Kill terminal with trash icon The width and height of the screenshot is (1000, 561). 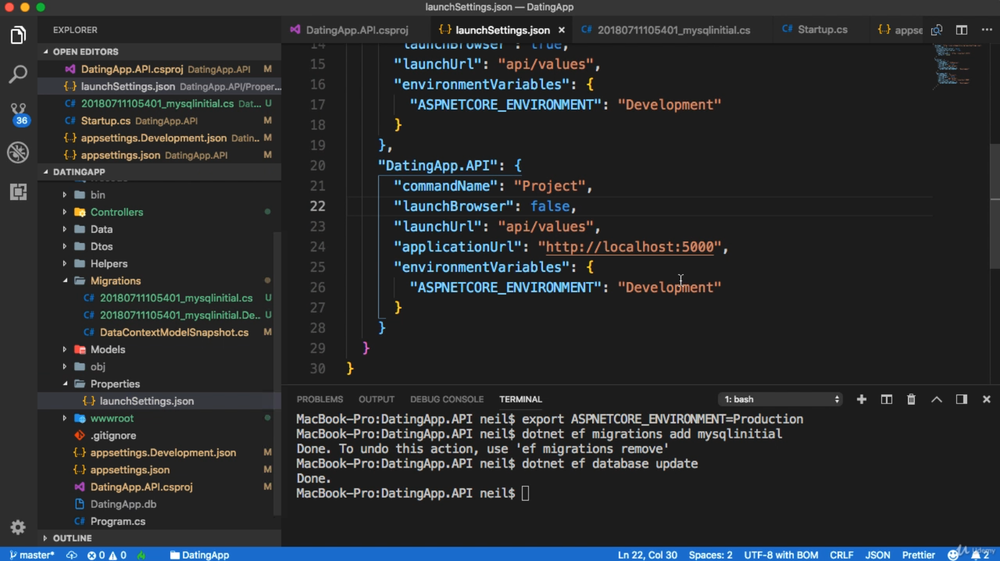(911, 399)
